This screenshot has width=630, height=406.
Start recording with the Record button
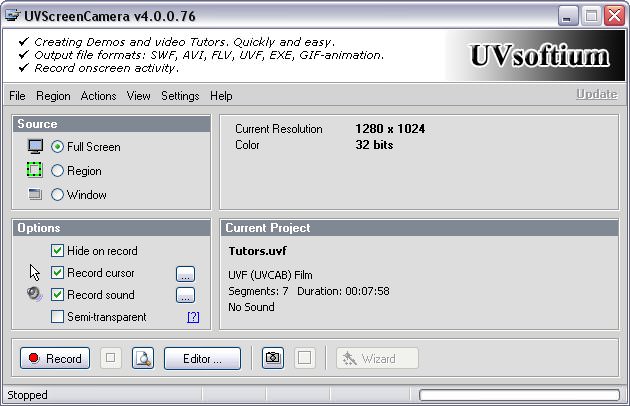pyautogui.click(x=55, y=358)
